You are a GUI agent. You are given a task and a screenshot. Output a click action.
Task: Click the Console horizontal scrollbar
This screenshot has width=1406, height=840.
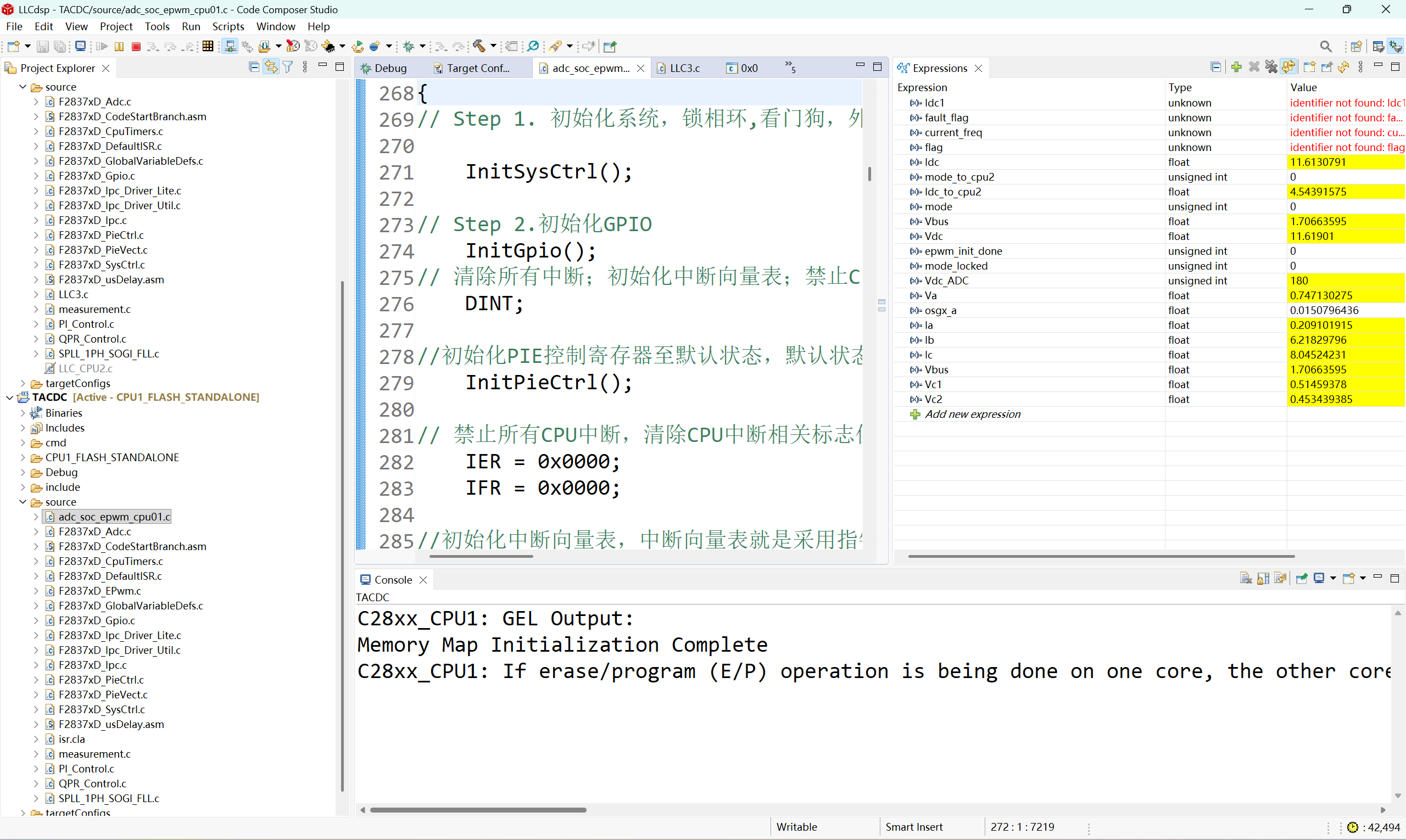point(477,810)
